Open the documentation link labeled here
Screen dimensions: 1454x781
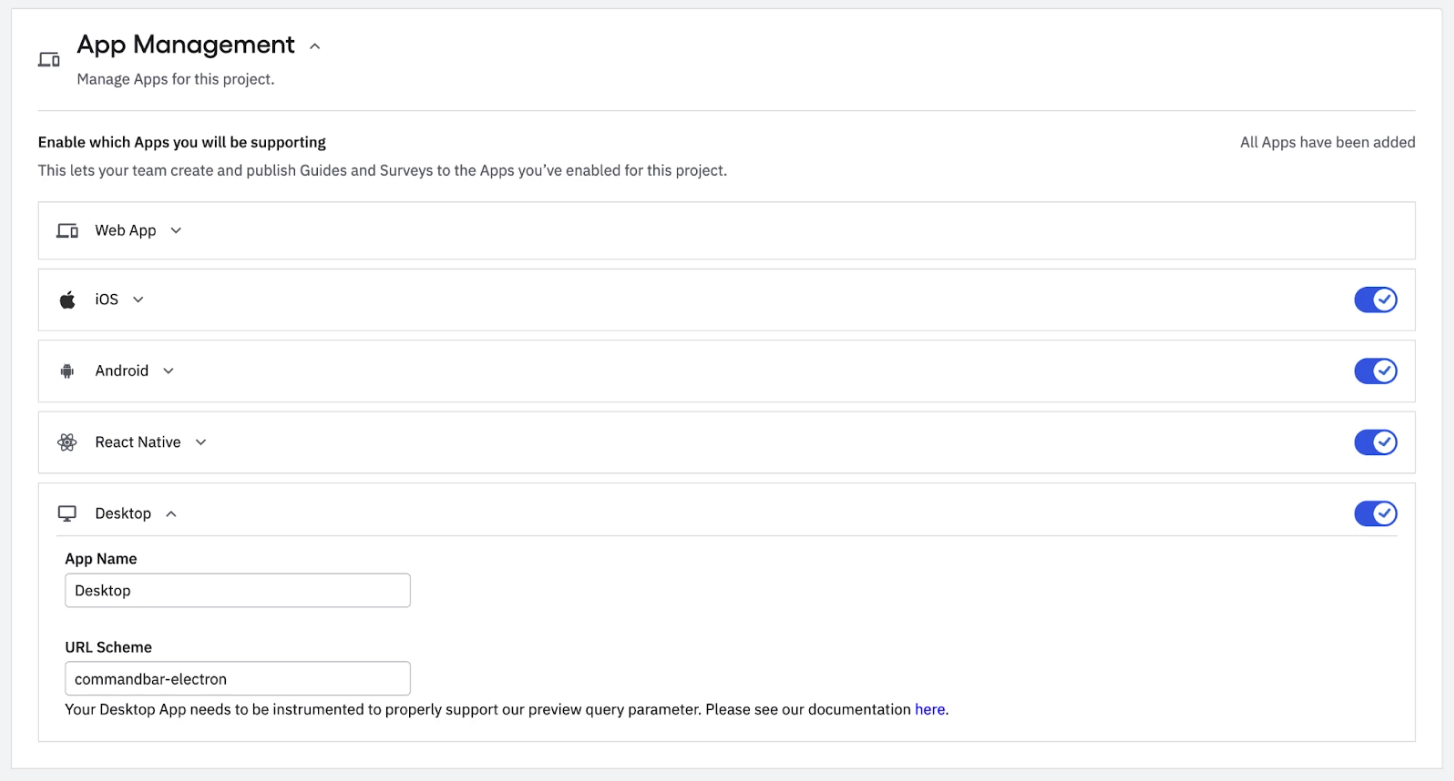930,709
